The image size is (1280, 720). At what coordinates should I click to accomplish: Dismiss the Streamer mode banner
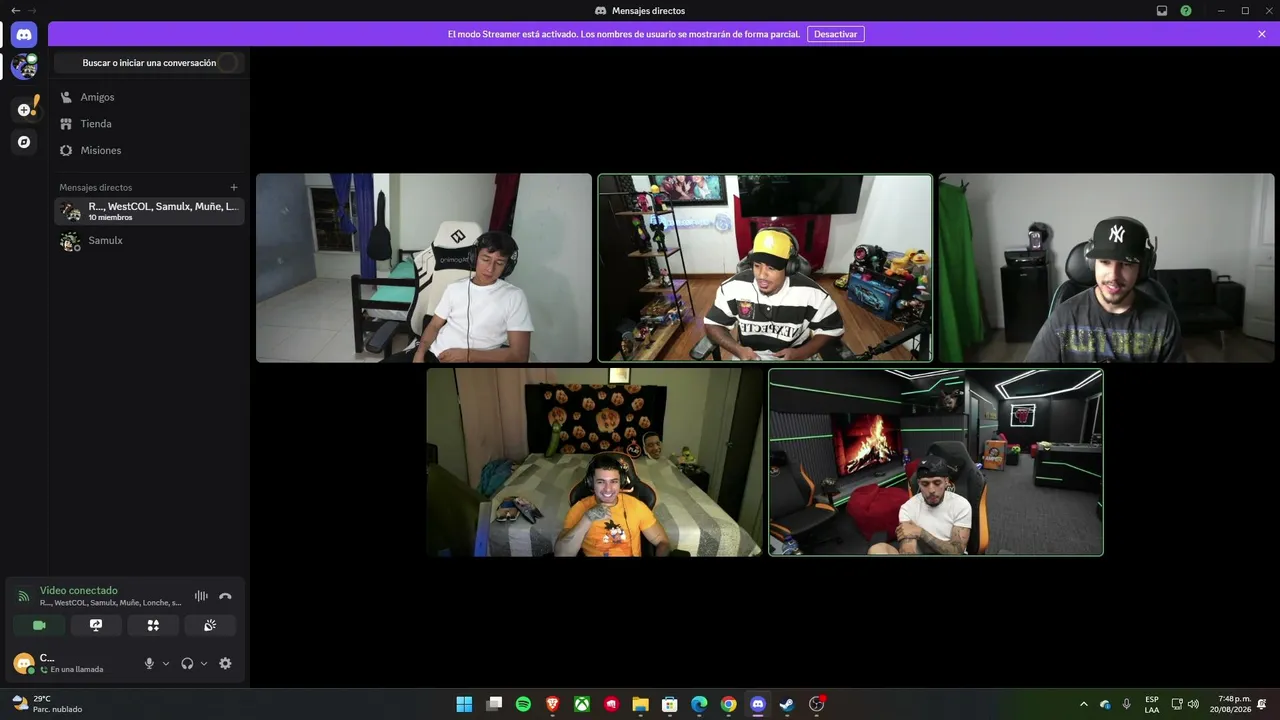point(1262,34)
